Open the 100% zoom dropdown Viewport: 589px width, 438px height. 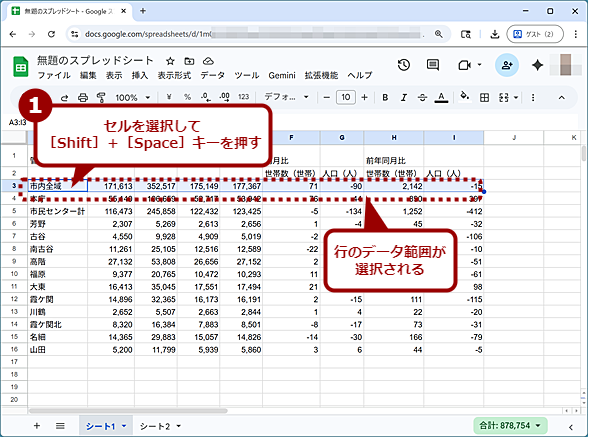(133, 98)
